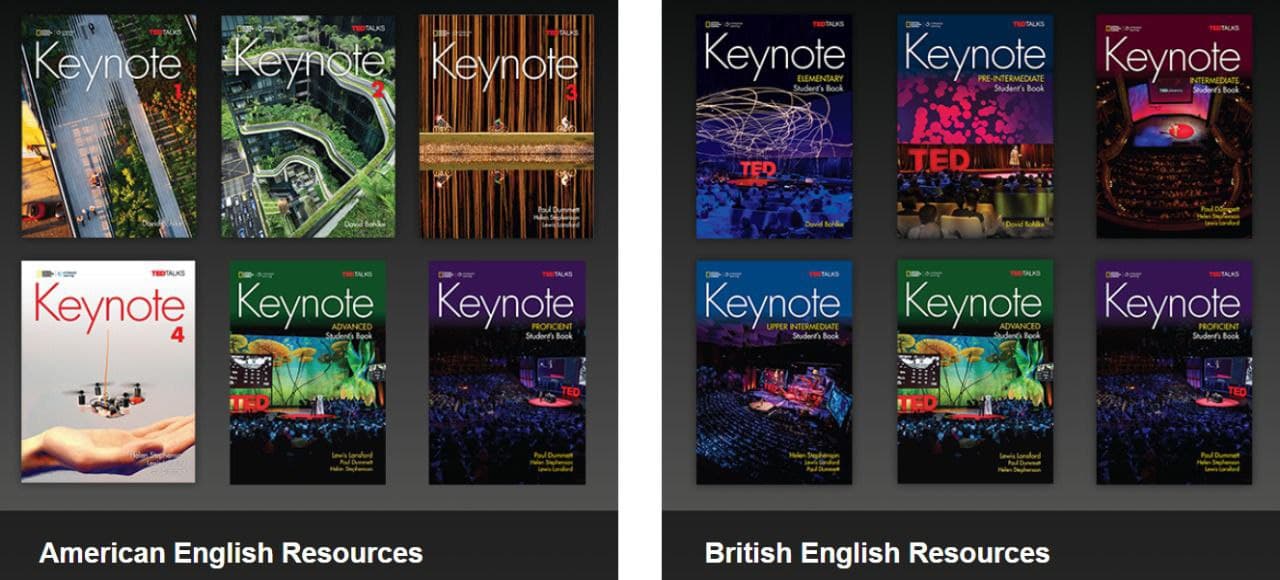The image size is (1280, 580).
Task: Click author David Bohlke on Keynote 2 cover
Action: coord(370,225)
